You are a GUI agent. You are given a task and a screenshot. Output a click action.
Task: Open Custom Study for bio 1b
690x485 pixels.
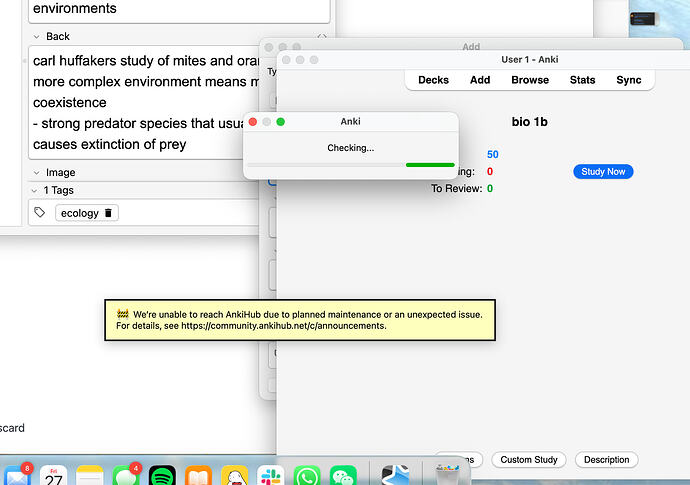tap(529, 459)
